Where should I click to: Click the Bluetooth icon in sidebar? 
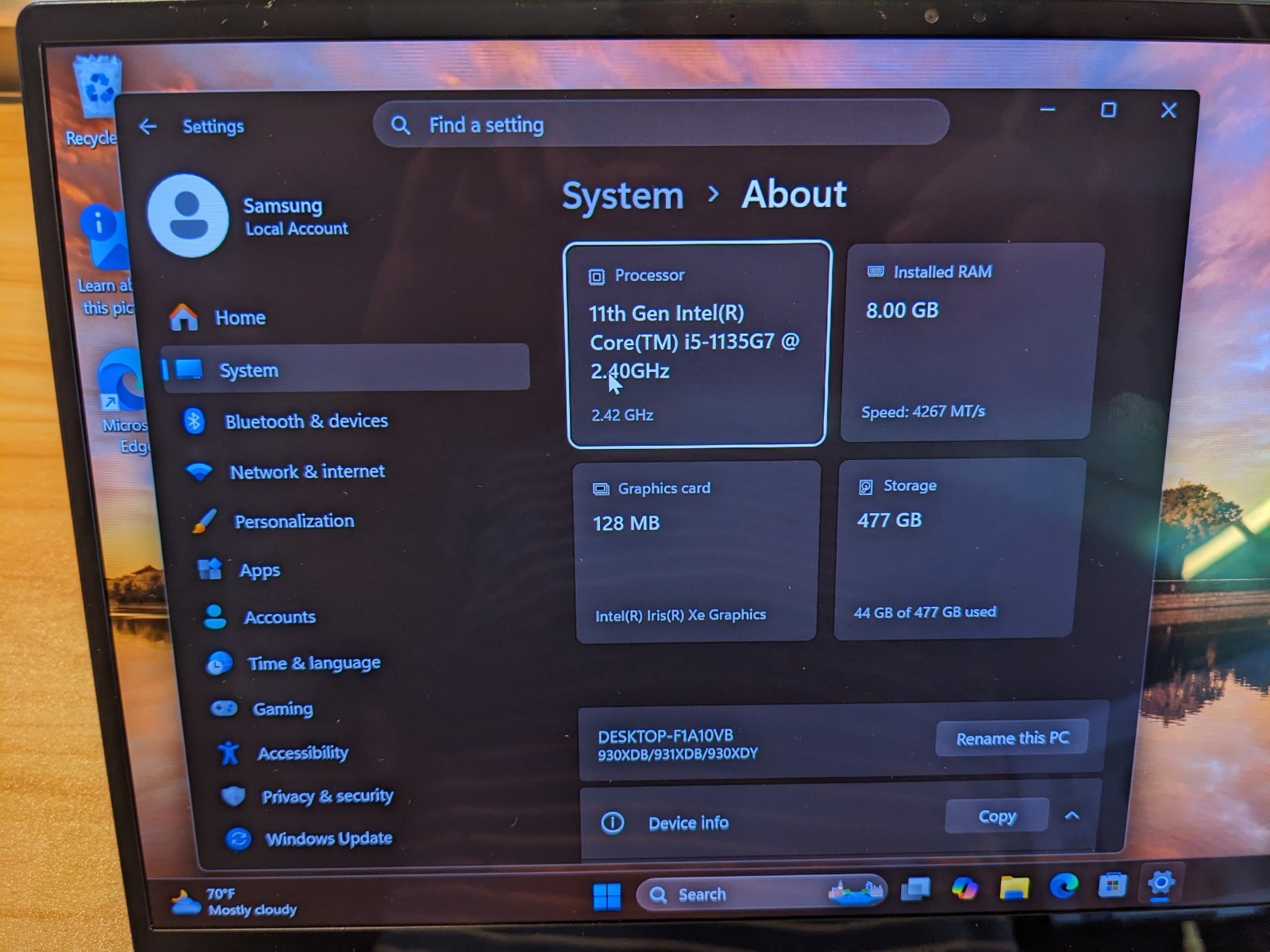click(194, 420)
